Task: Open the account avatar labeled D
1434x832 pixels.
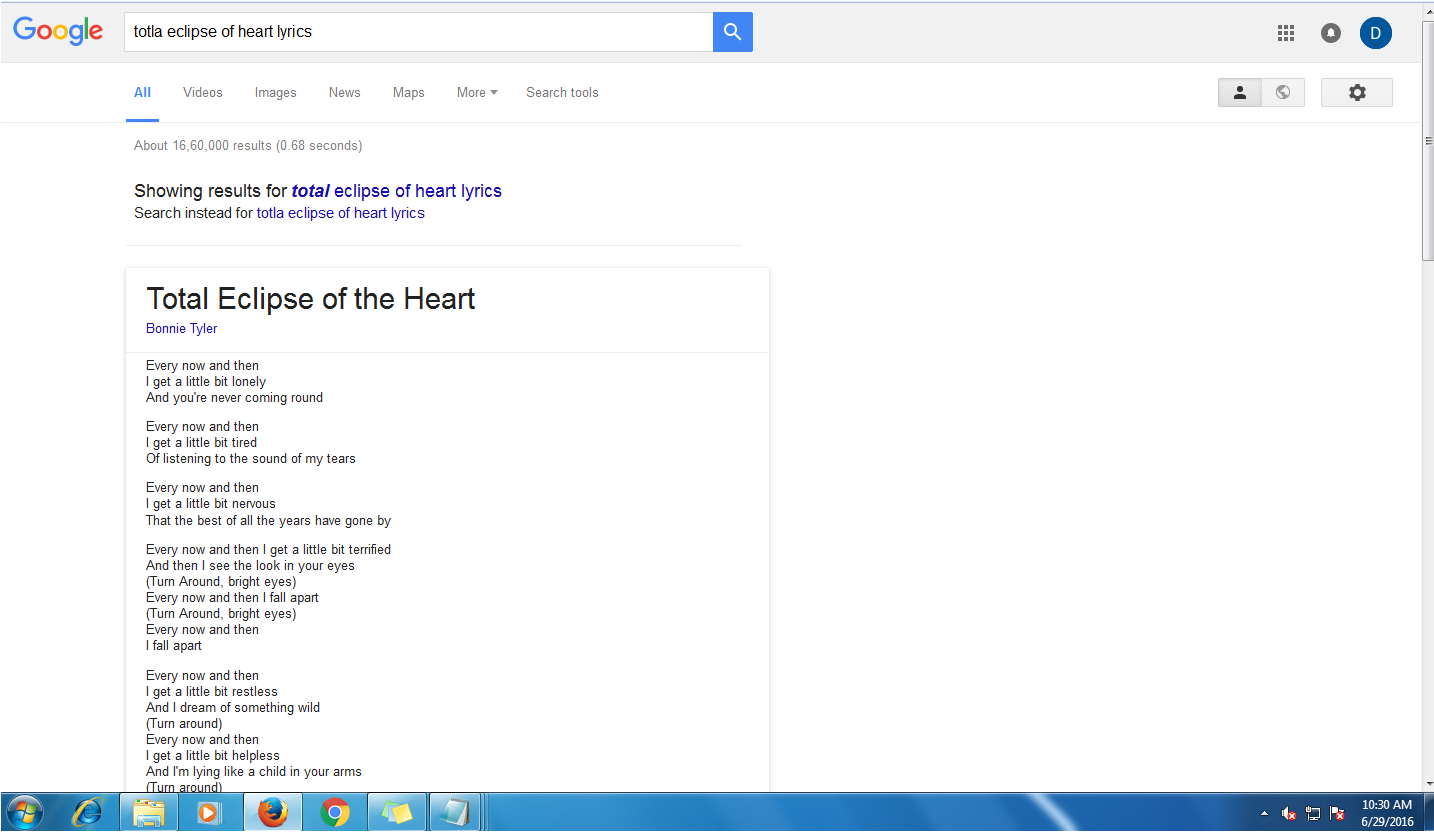Action: [x=1376, y=33]
